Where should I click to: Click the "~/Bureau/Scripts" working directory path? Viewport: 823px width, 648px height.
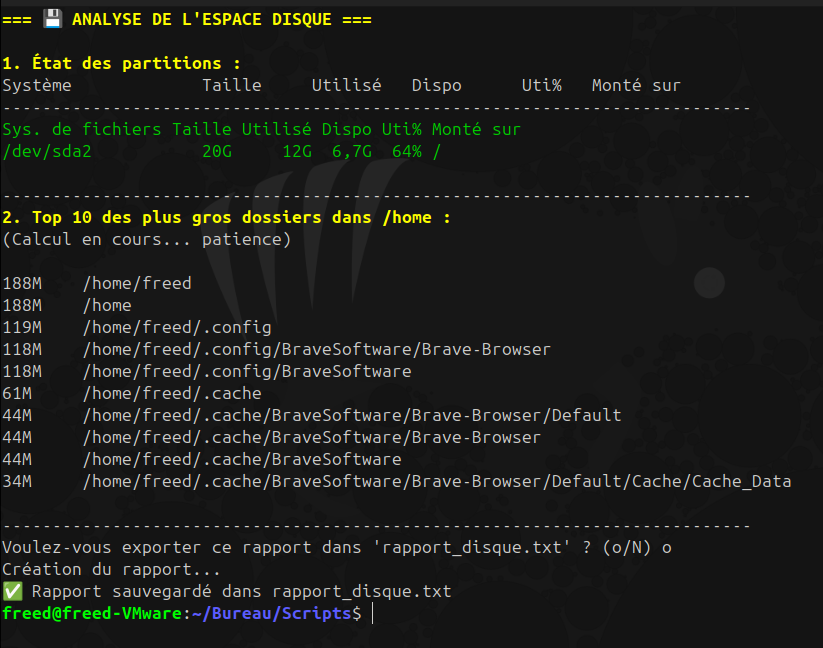click(x=271, y=613)
